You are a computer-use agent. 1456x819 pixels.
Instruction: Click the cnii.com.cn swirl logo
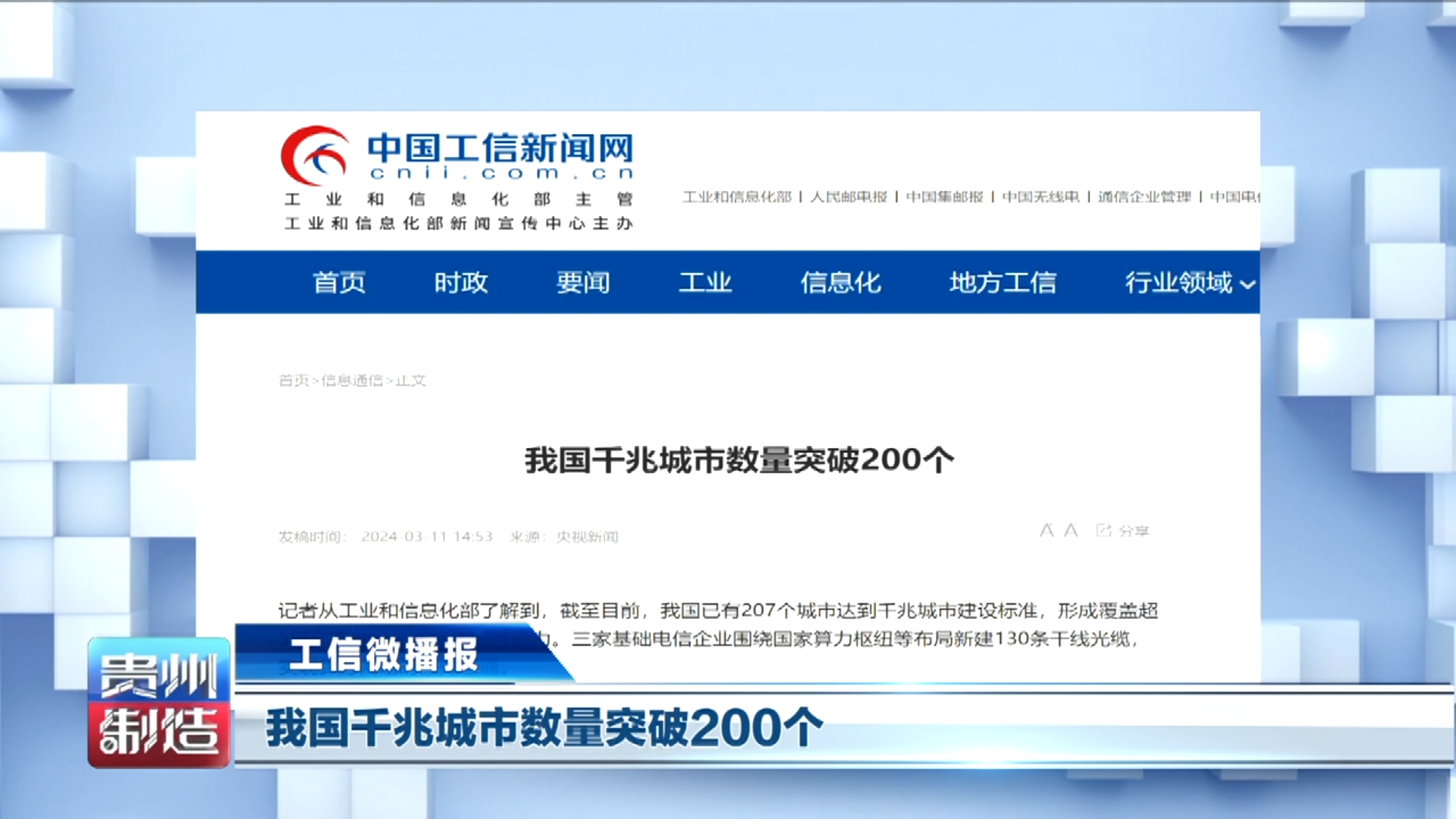point(315,155)
